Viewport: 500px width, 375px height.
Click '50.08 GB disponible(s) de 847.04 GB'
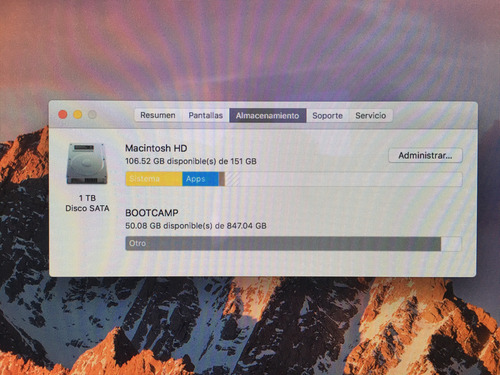pyautogui.click(x=196, y=226)
